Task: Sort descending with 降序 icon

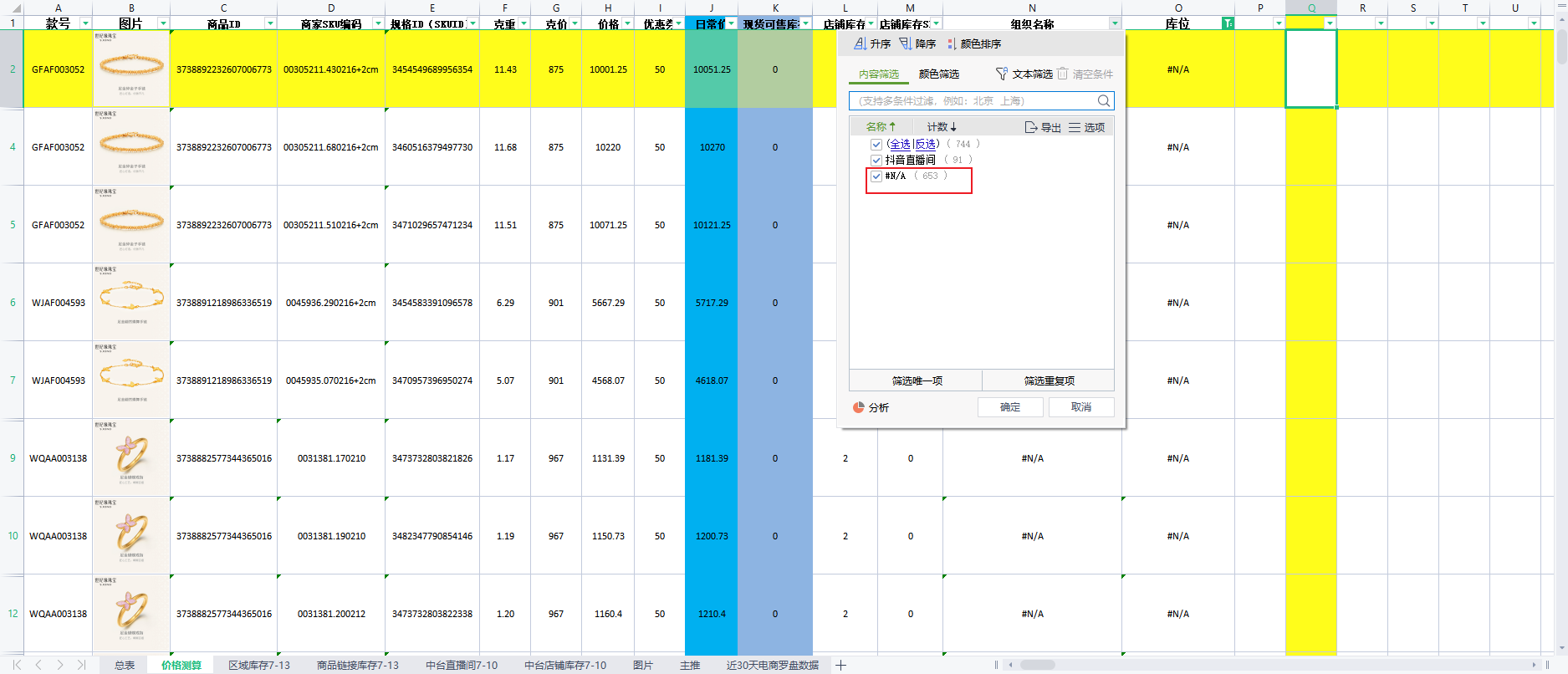Action: pyautogui.click(x=905, y=43)
